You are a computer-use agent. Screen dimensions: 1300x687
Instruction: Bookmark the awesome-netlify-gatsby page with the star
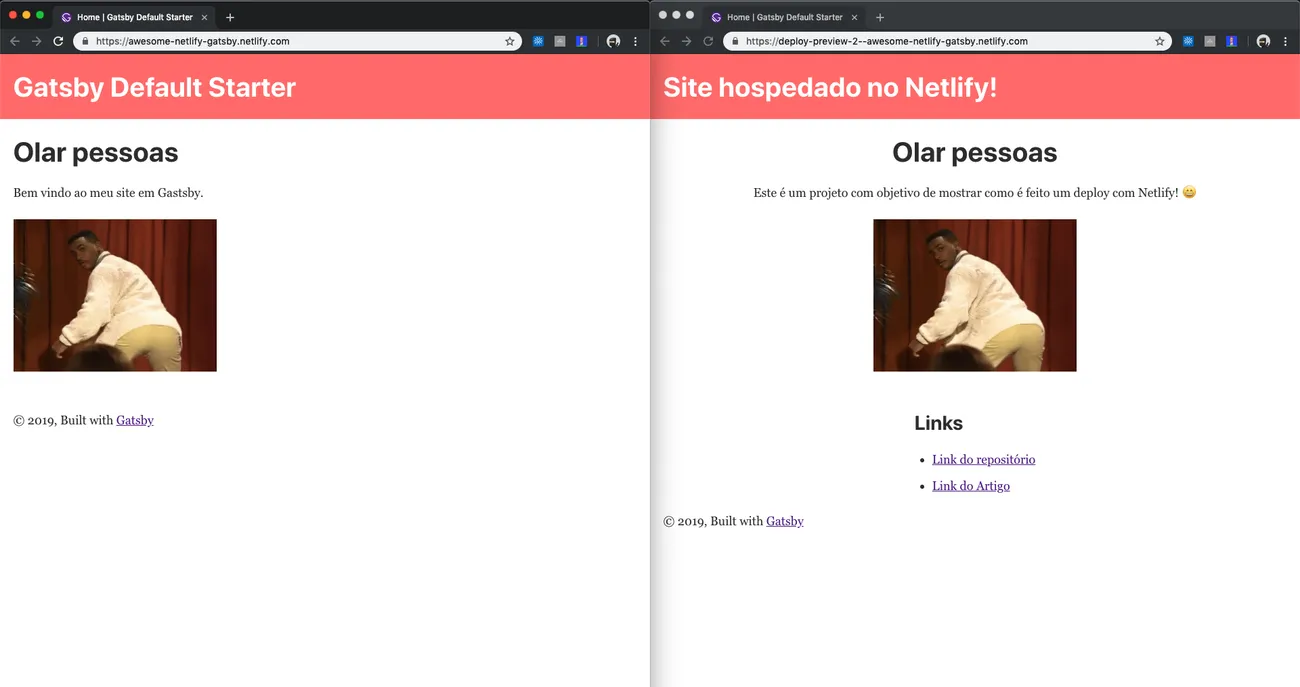coord(510,41)
